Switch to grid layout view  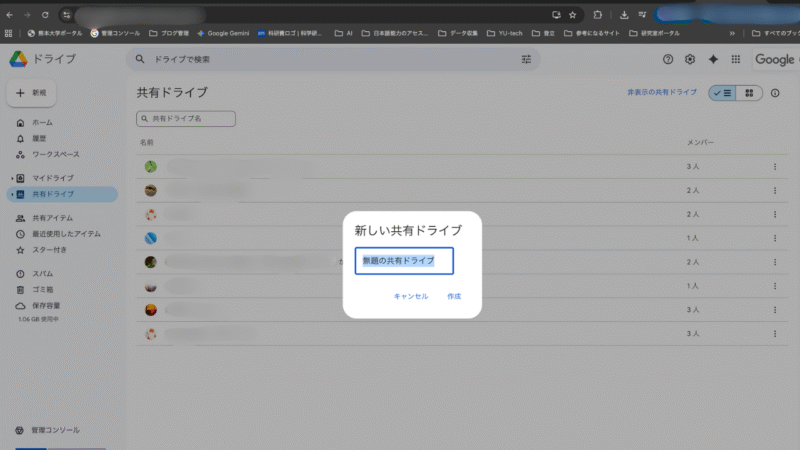tap(749, 93)
